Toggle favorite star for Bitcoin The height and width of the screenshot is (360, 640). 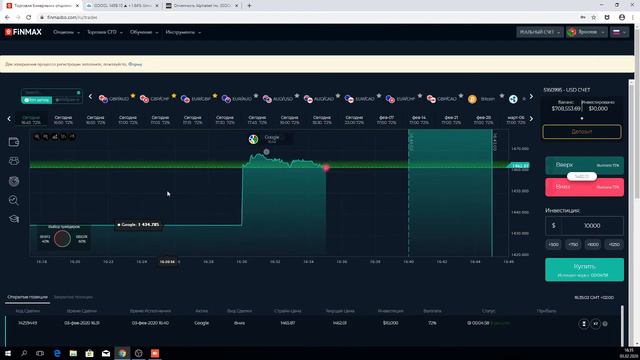502,96
